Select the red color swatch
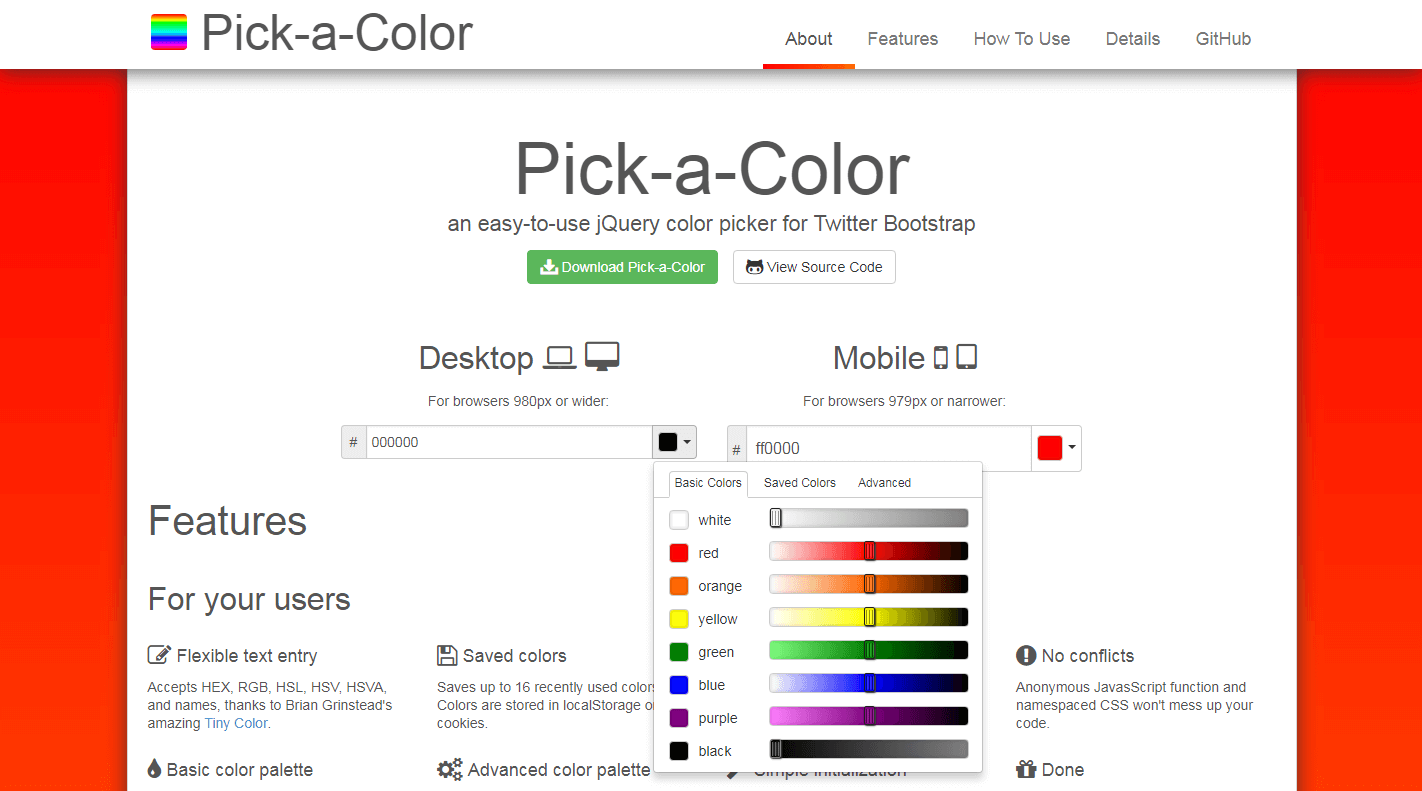This screenshot has width=1422, height=791. (679, 553)
